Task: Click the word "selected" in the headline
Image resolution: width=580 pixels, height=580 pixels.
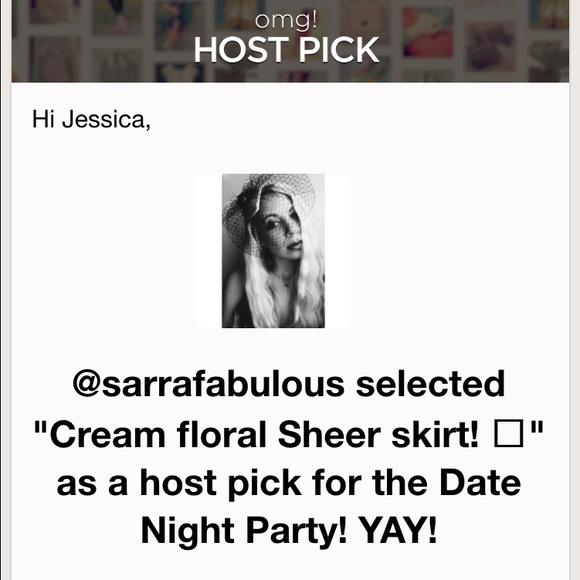Action: point(430,384)
